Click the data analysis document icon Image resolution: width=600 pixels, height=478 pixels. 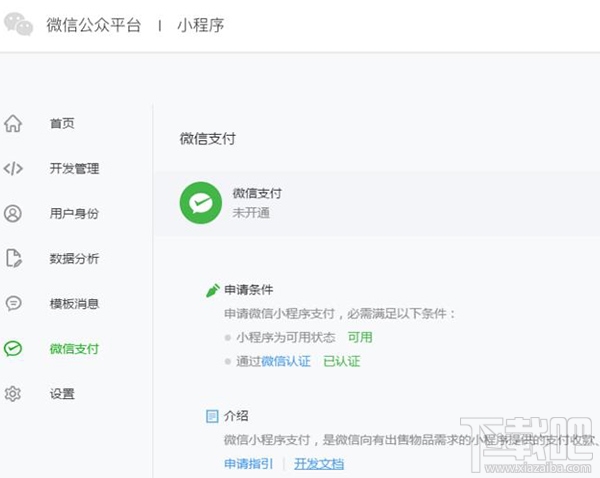[x=14, y=258]
